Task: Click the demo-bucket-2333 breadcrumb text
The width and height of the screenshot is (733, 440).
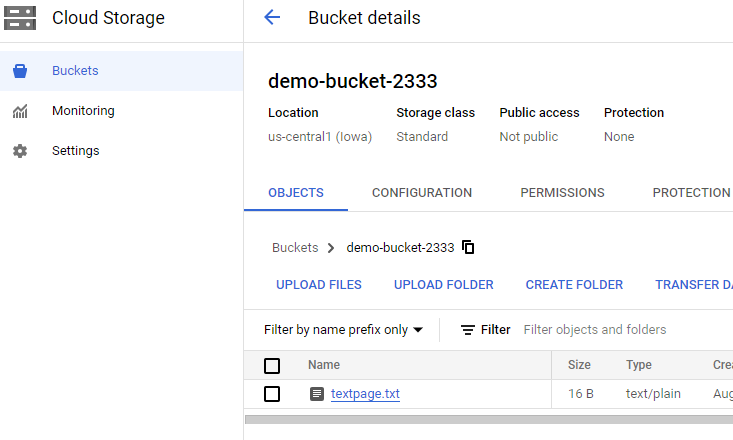Action: click(x=400, y=247)
